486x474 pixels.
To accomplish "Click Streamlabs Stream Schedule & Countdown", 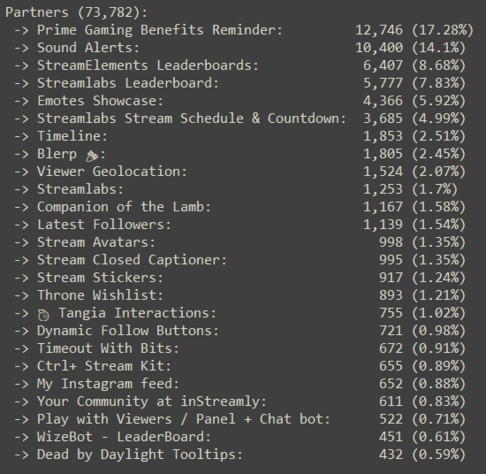I will coord(192,118).
